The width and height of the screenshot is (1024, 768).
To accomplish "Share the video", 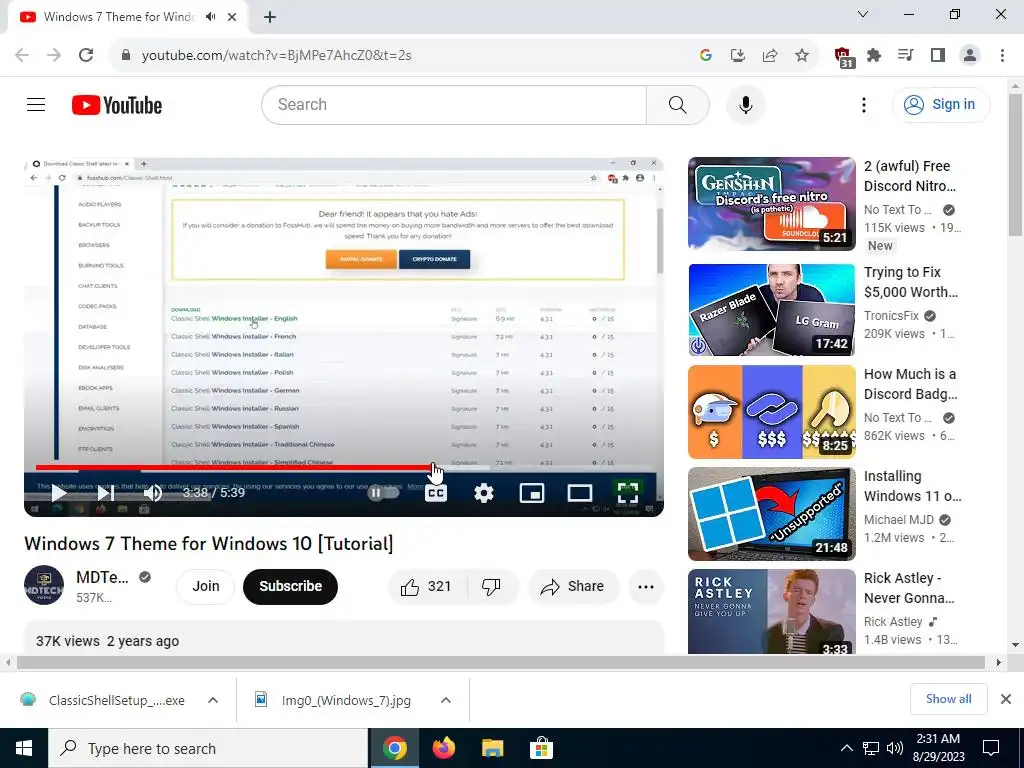I will coord(573,586).
